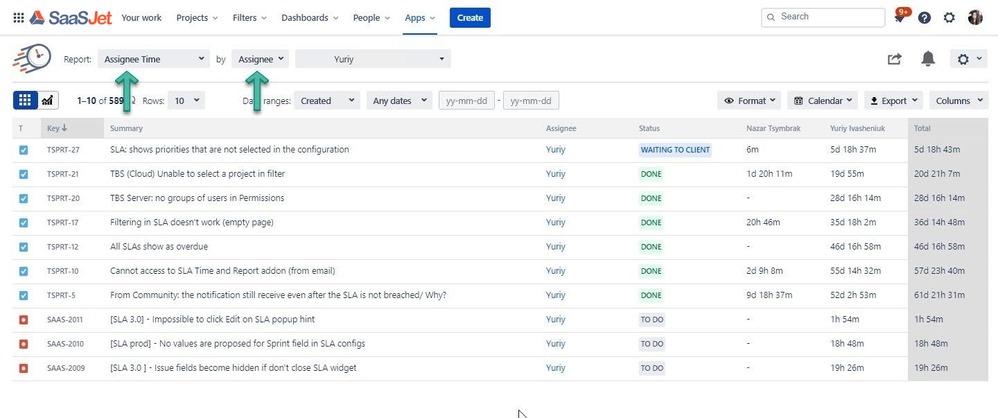Click the SaaSJet logo
998x418 pixels.
tap(71, 18)
